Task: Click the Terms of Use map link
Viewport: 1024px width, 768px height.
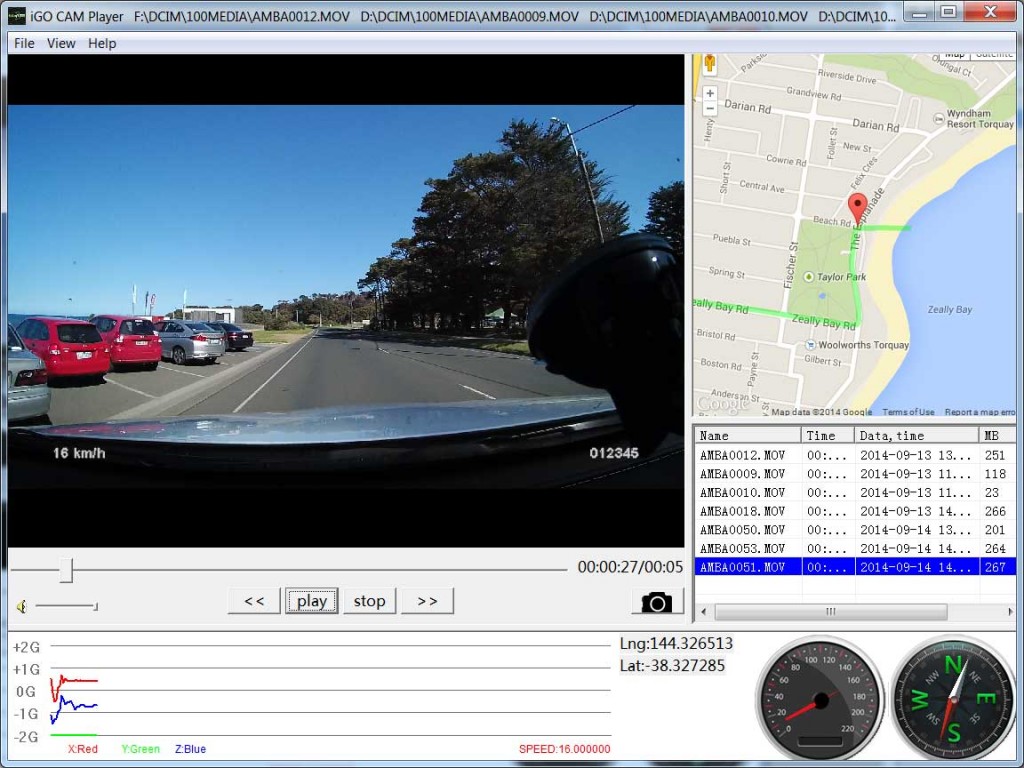Action: pyautogui.click(x=908, y=412)
